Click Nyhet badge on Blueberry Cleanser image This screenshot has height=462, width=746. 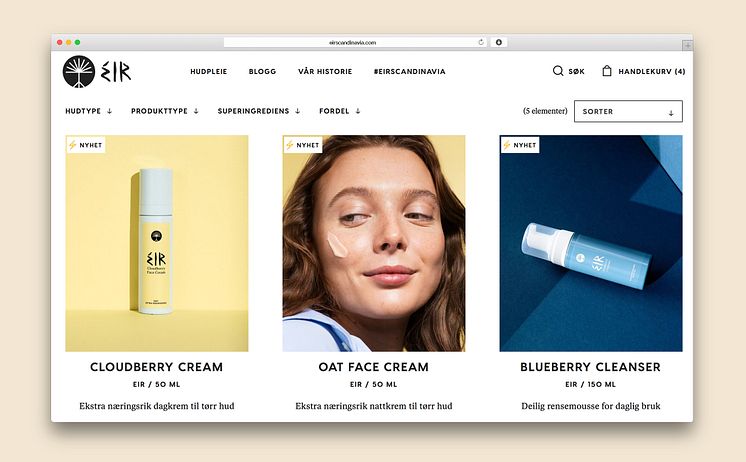[520, 145]
